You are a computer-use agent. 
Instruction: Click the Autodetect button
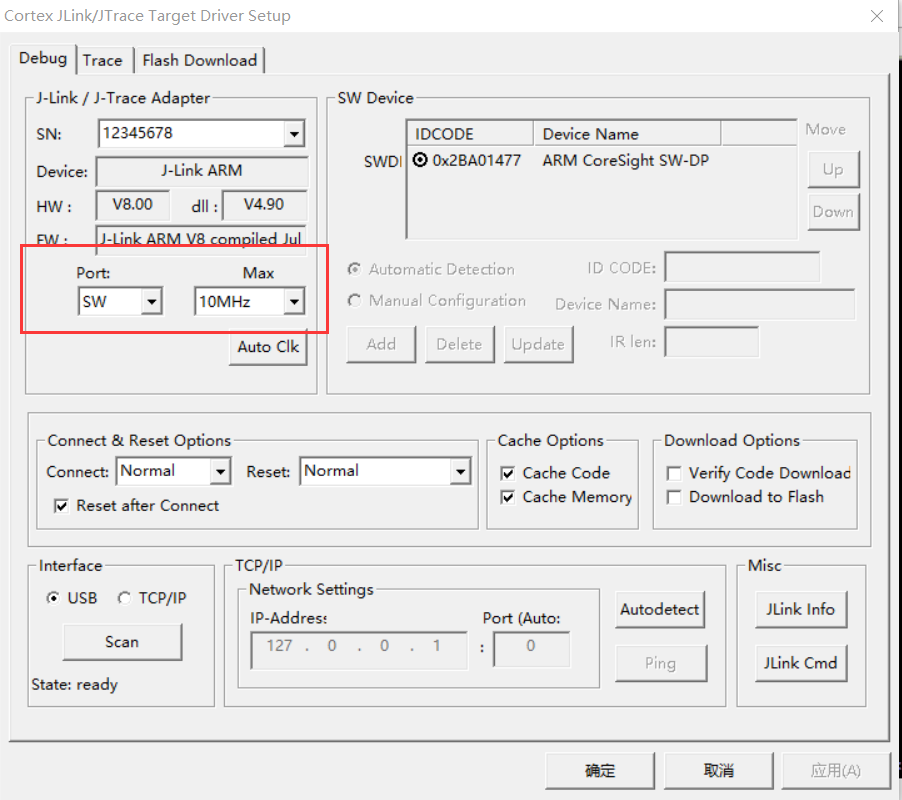click(660, 609)
